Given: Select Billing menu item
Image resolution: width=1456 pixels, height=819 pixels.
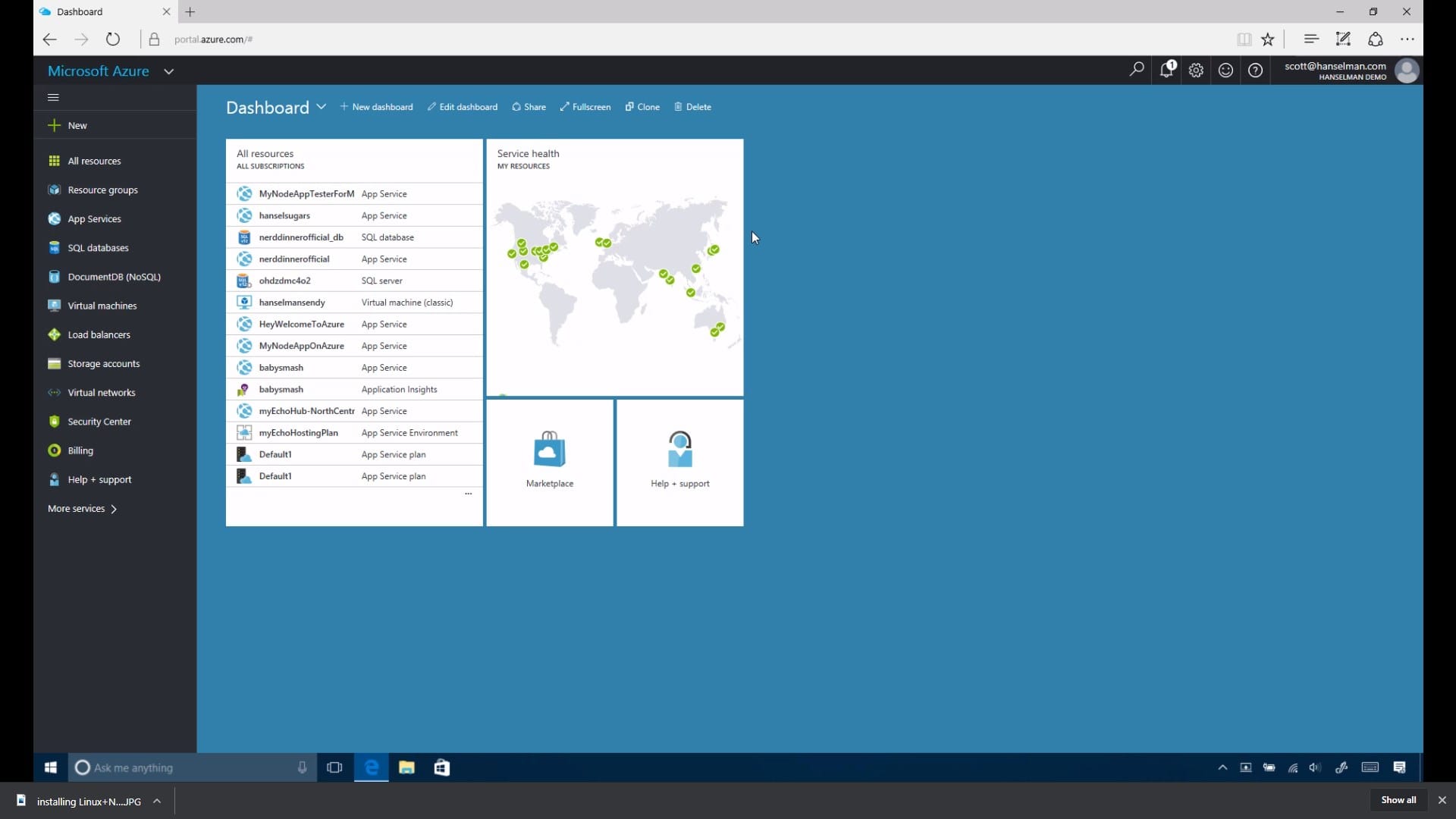Looking at the screenshot, I should click(x=81, y=450).
